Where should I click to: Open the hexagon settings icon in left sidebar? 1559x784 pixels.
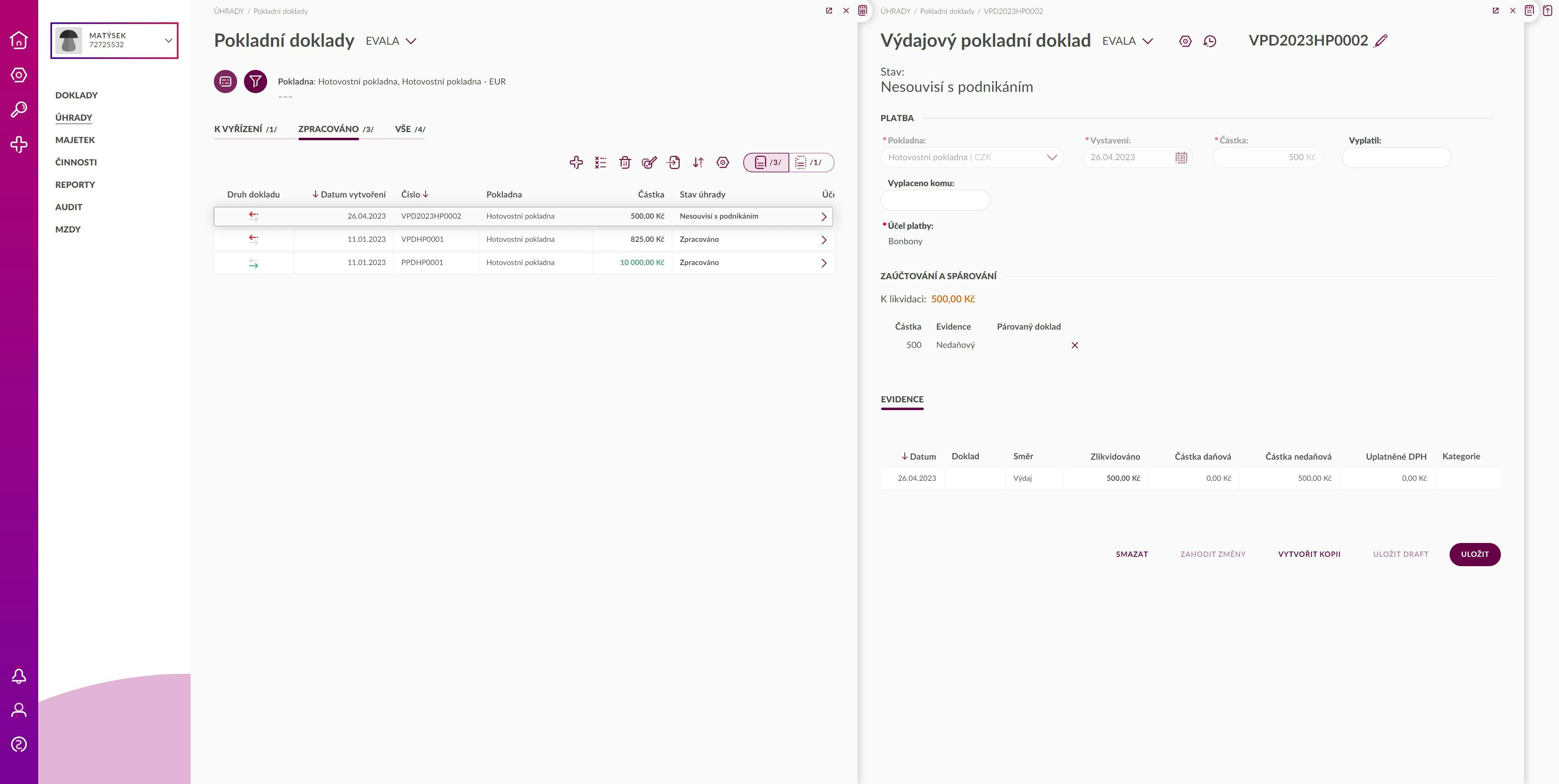[x=19, y=75]
